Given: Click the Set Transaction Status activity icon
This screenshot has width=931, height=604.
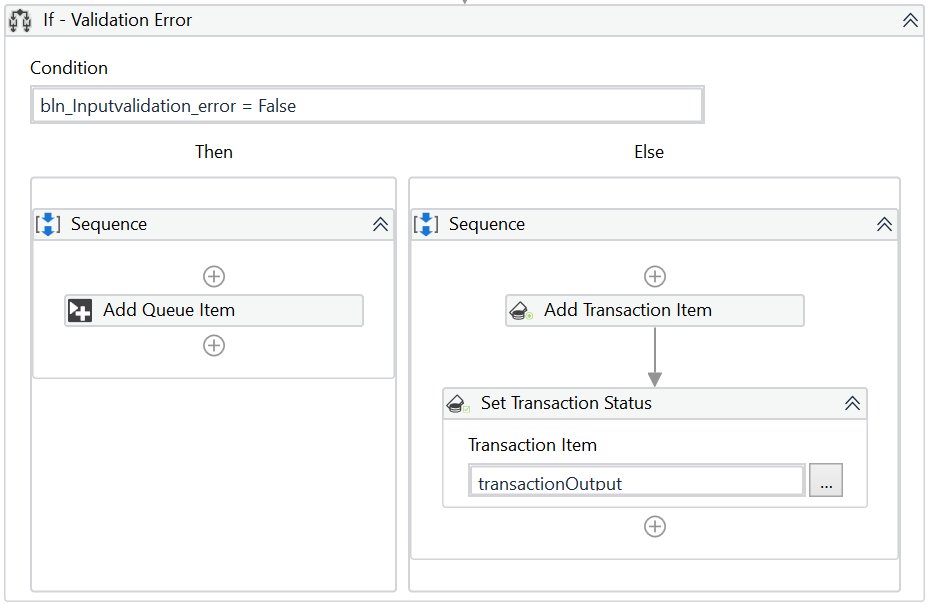Looking at the screenshot, I should coord(458,404).
